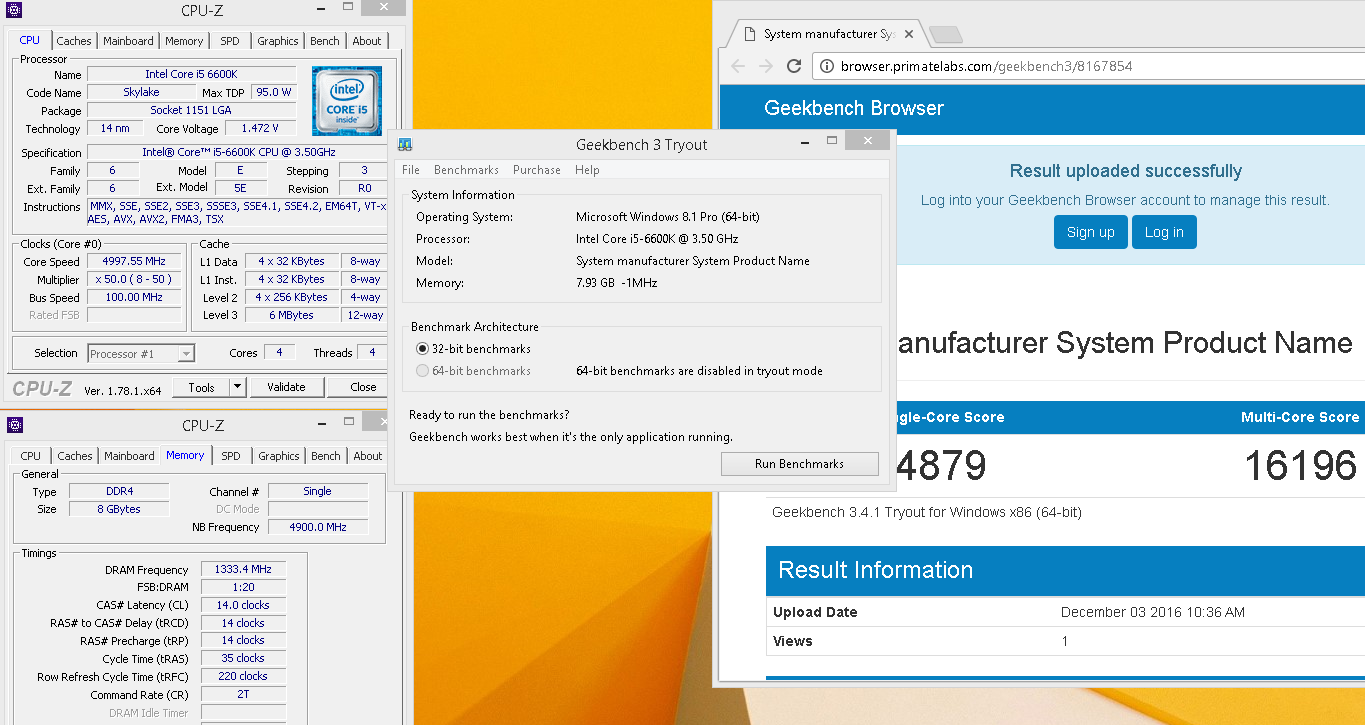This screenshot has width=1365, height=725.
Task: Click the FSB:DRAM 1:20 value
Action: (x=243, y=588)
